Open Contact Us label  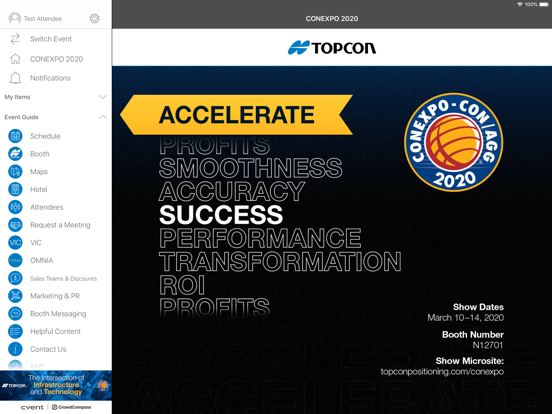[x=48, y=349]
